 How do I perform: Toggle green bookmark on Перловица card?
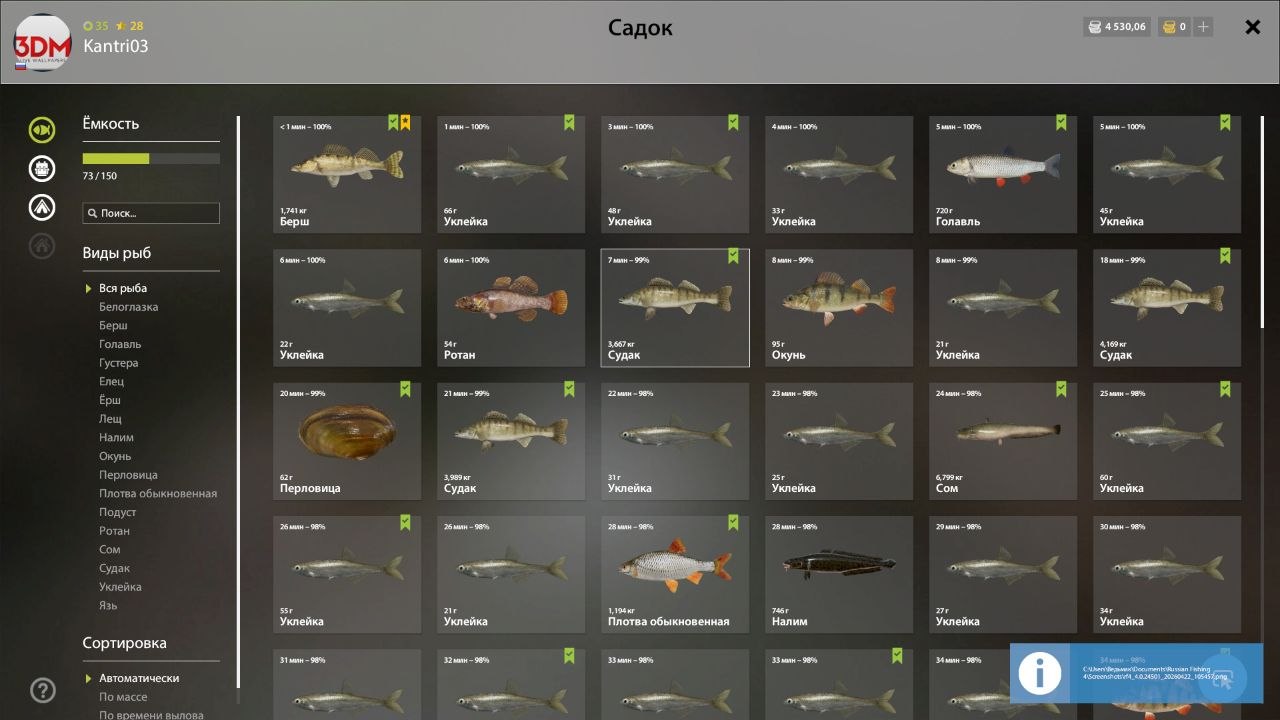pyautogui.click(x=405, y=389)
